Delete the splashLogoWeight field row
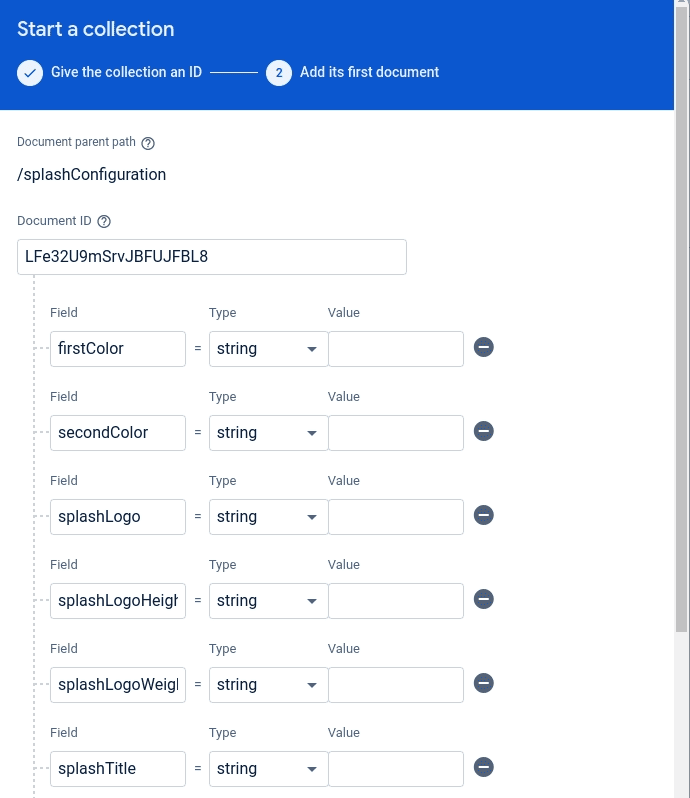The image size is (690, 798). pyautogui.click(x=484, y=684)
